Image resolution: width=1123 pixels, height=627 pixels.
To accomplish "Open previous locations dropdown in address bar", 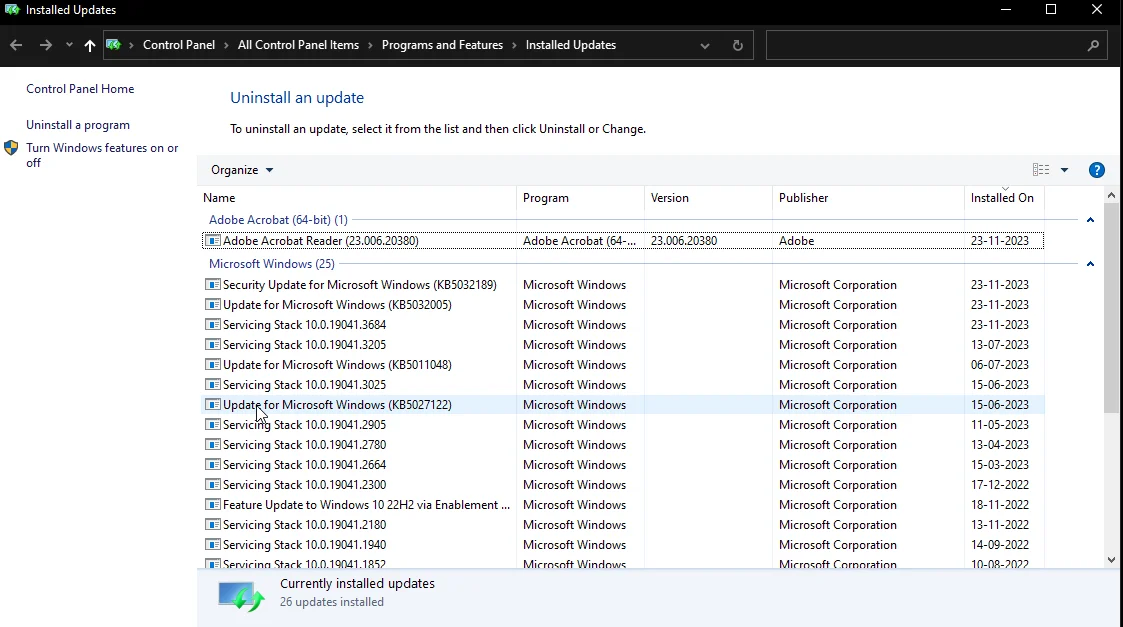I will pyautogui.click(x=705, y=45).
